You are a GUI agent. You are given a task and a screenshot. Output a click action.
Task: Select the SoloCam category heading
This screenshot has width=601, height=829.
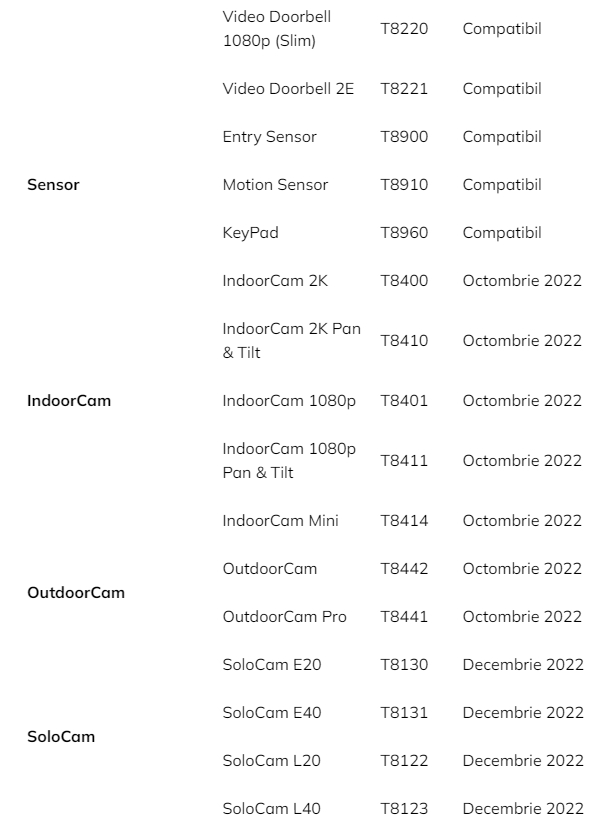click(61, 736)
